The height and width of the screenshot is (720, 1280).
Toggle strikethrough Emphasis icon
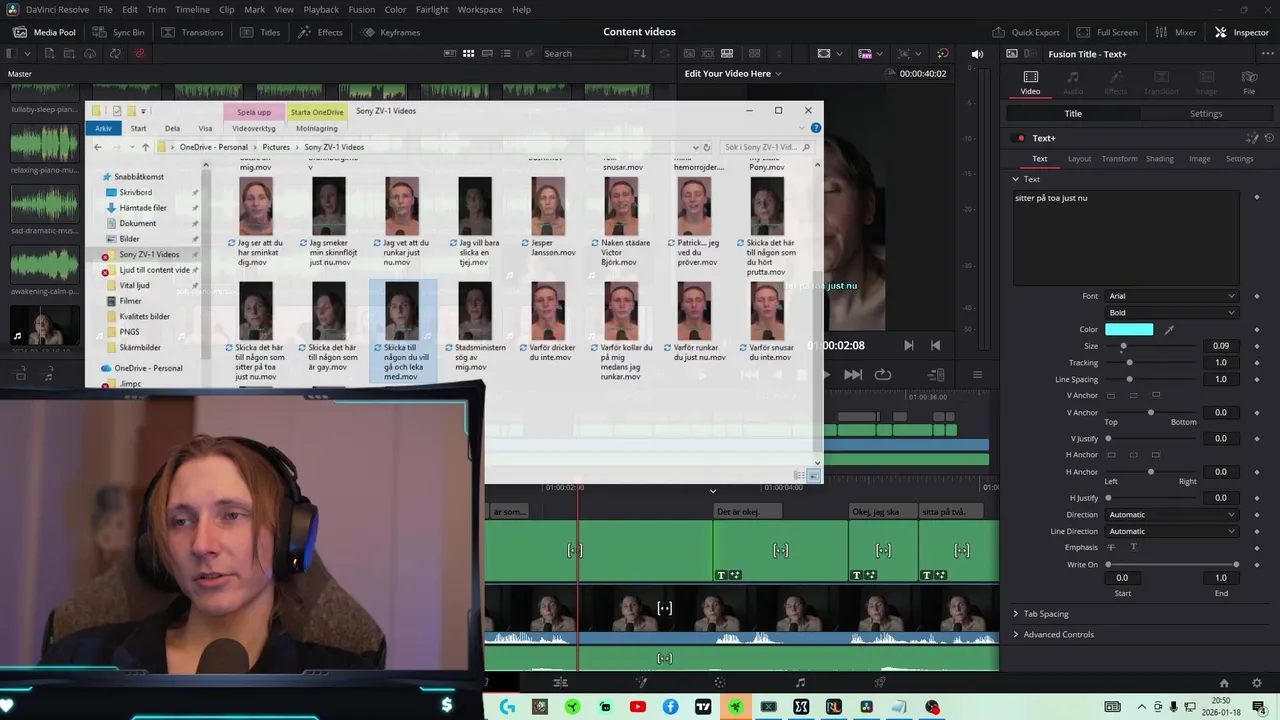click(x=1111, y=548)
